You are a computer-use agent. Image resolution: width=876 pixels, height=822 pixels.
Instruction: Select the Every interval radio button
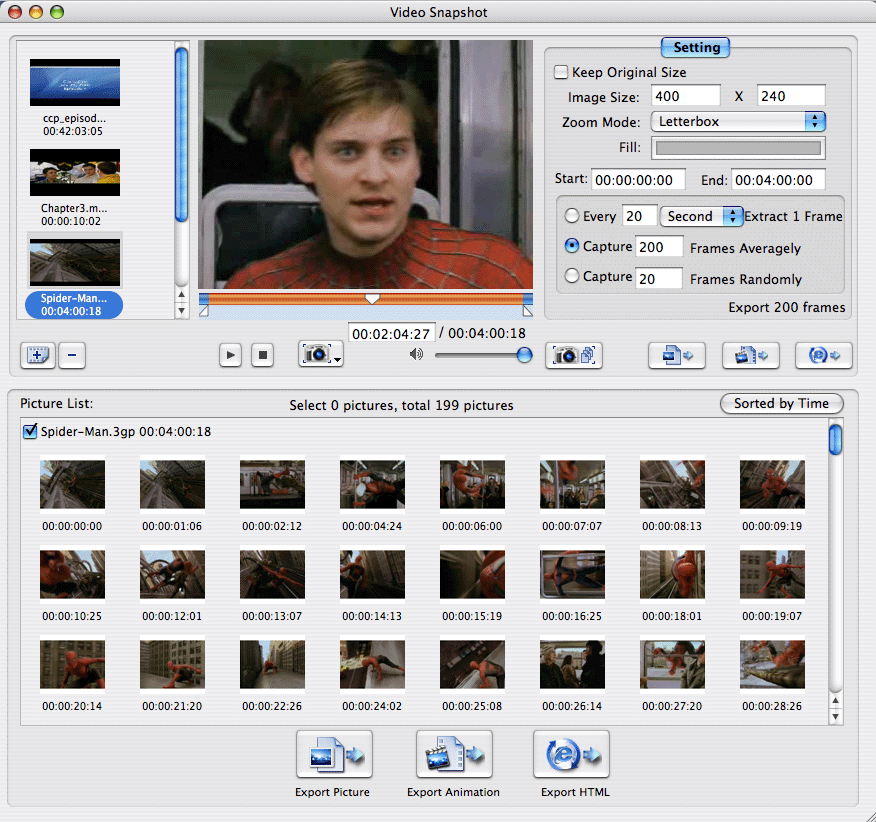[x=571, y=216]
